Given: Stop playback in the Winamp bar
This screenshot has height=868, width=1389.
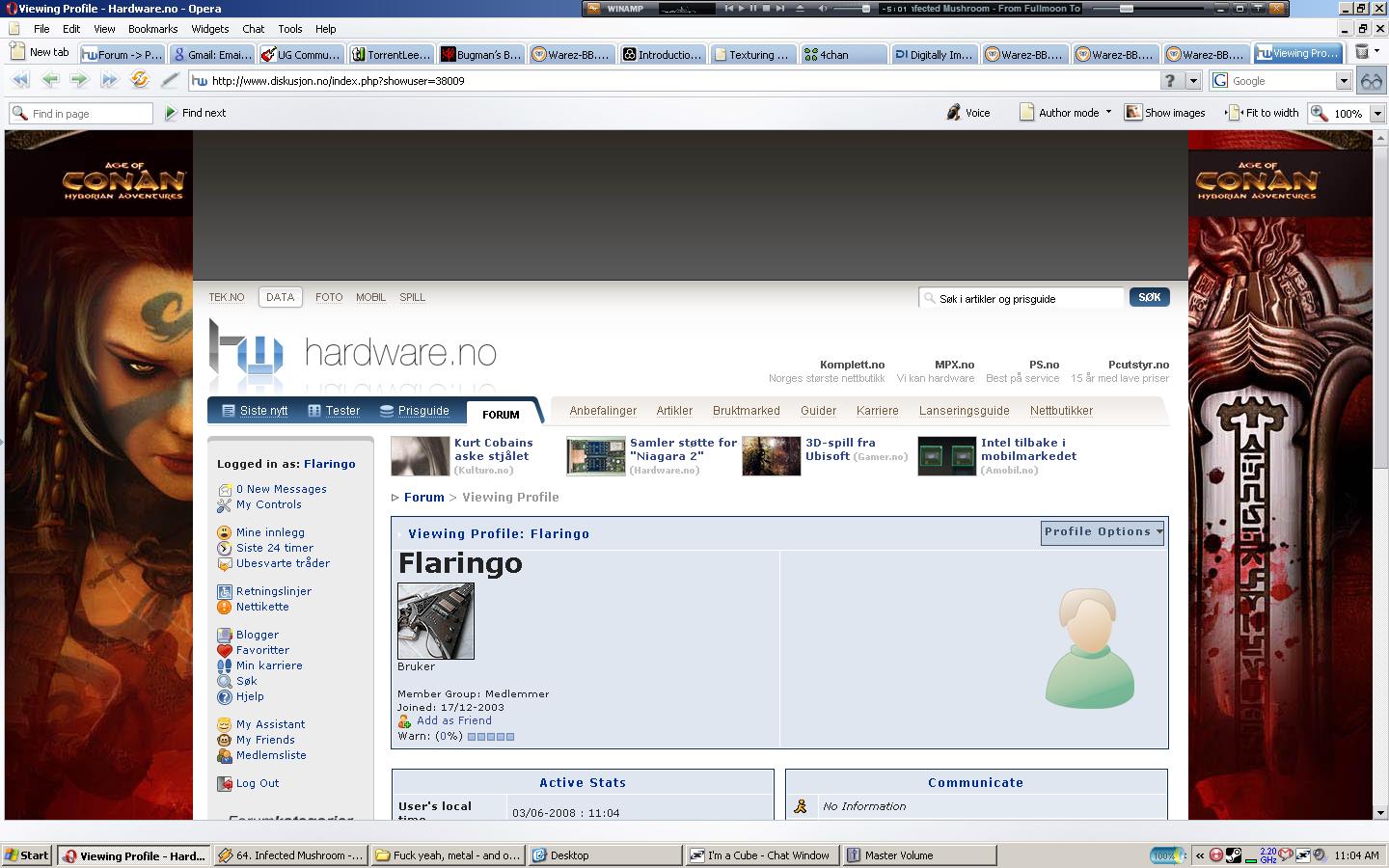Looking at the screenshot, I should point(766,9).
